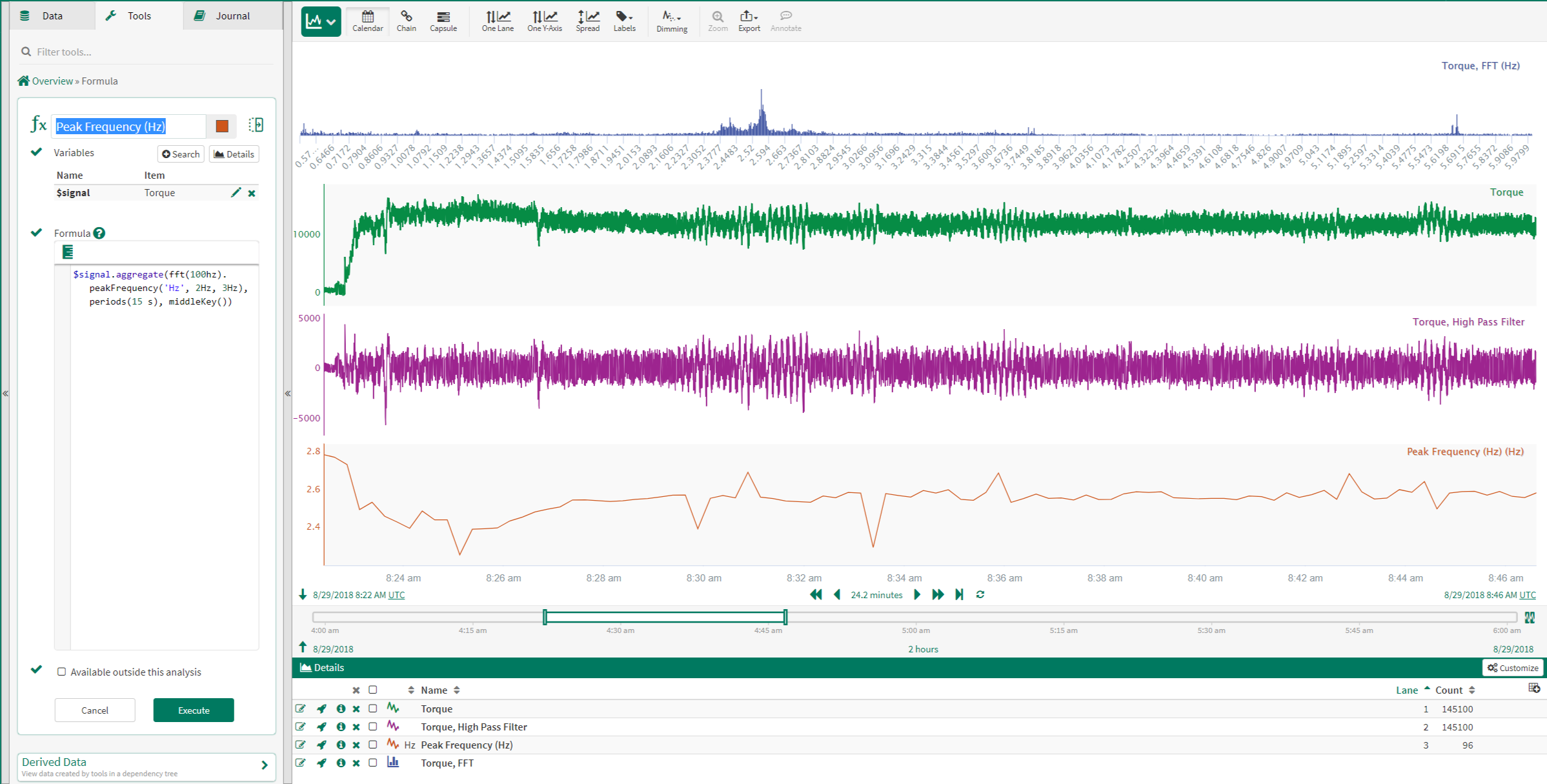Enable Available outside this analysis checkbox
The height and width of the screenshot is (784, 1547).
62,672
